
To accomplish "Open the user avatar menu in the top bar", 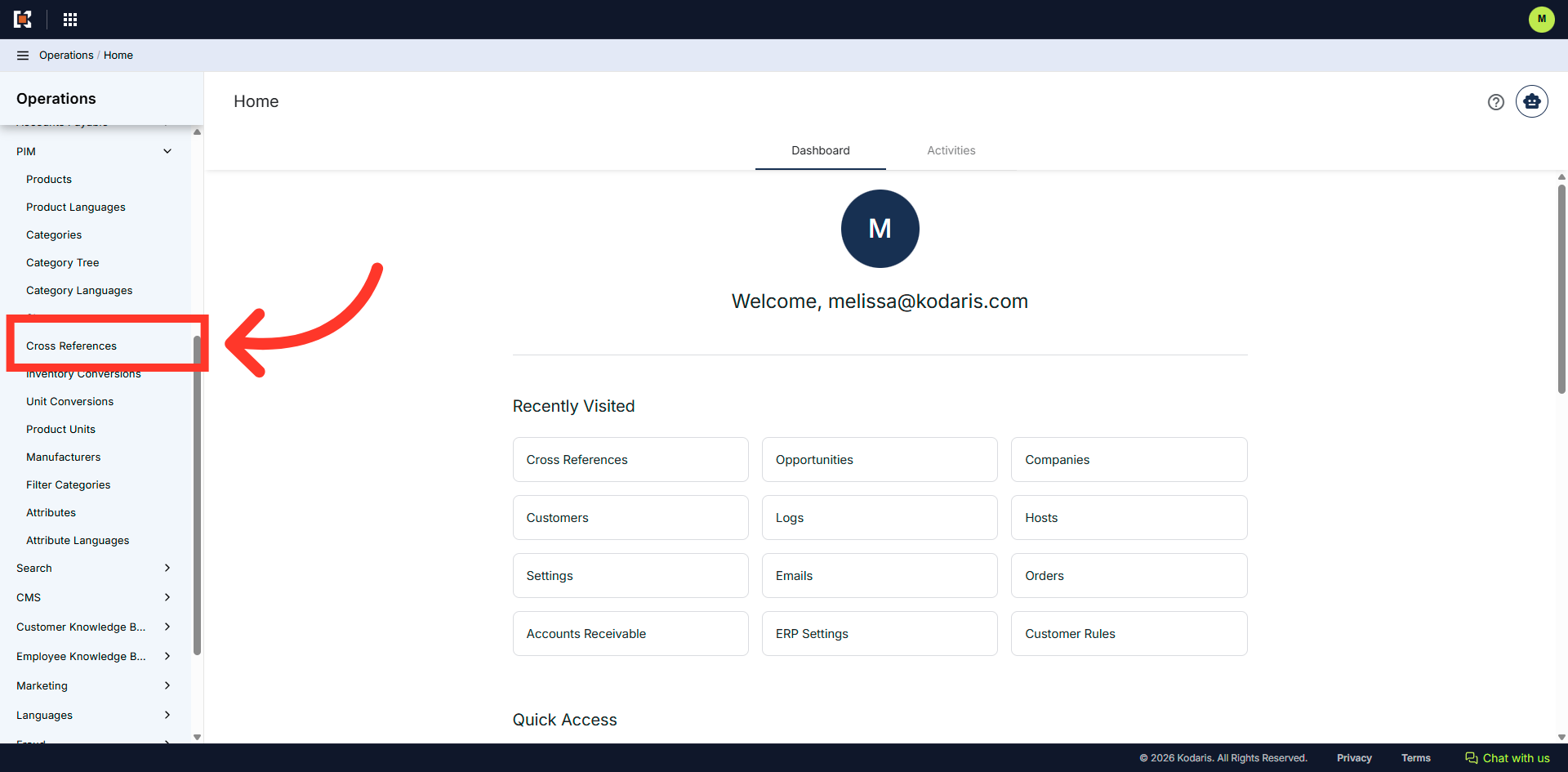I will [1541, 19].
